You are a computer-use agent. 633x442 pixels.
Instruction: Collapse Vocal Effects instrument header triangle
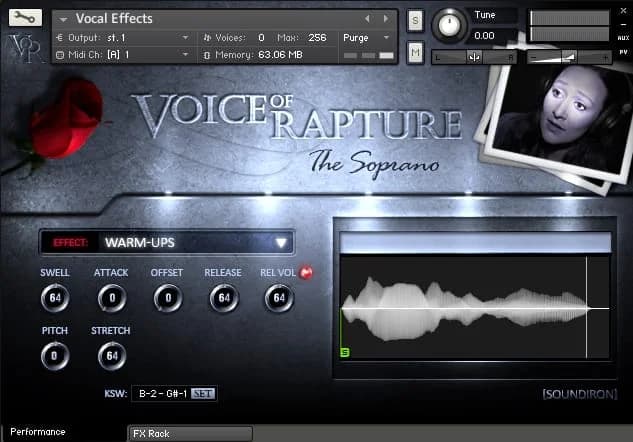63,19
